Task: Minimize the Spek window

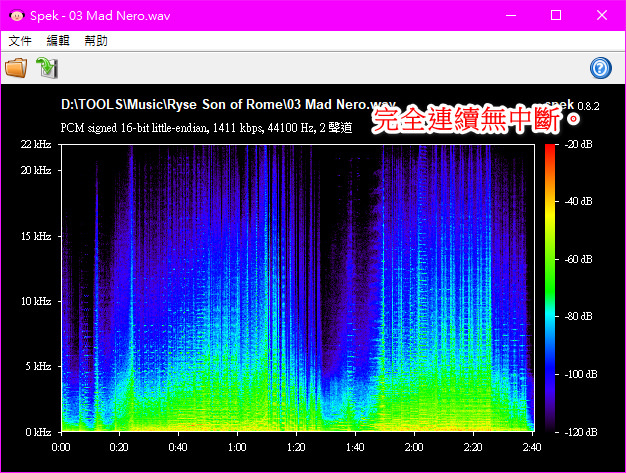Action: (x=511, y=16)
